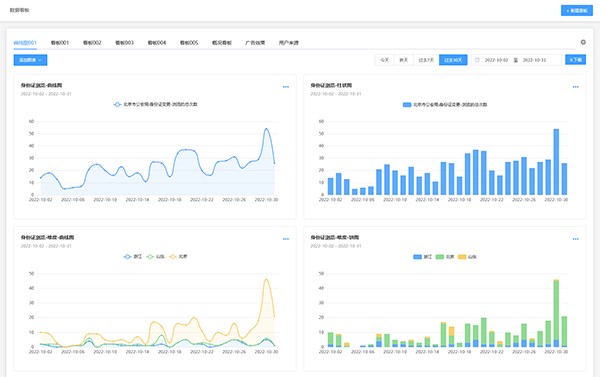The width and height of the screenshot is (600, 377).
Task: Switch to the 看板004 tab
Action: click(x=157, y=42)
